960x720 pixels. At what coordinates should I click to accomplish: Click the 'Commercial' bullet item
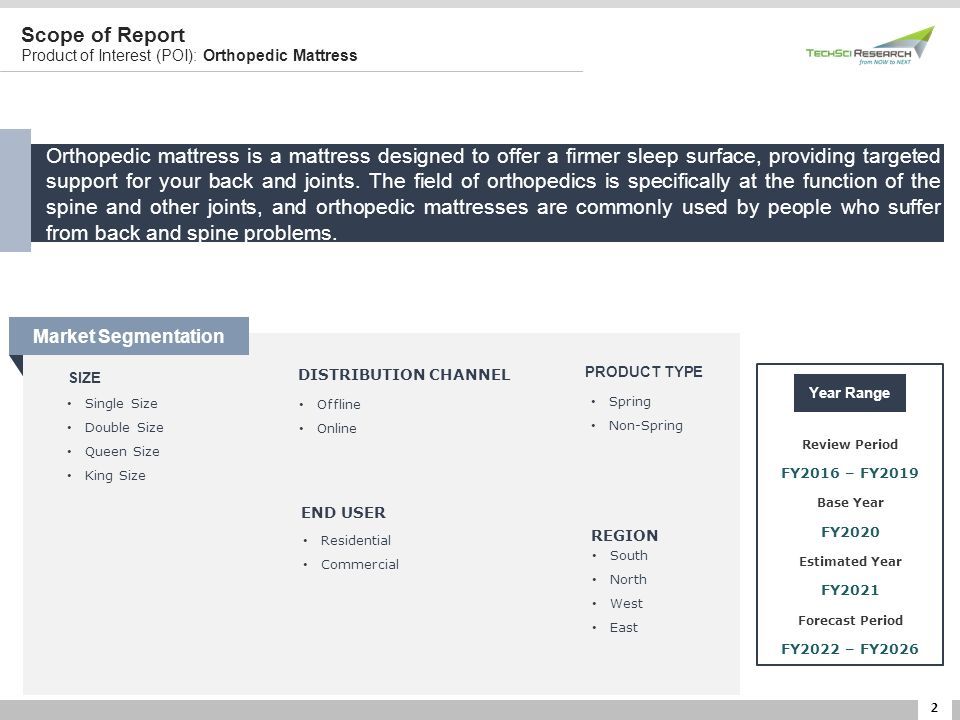(360, 564)
